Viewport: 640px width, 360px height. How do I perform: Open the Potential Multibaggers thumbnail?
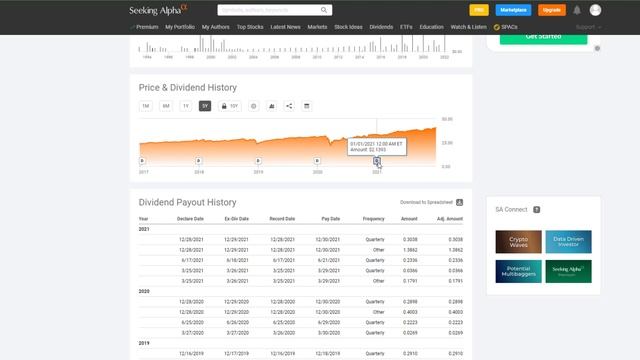click(x=518, y=271)
